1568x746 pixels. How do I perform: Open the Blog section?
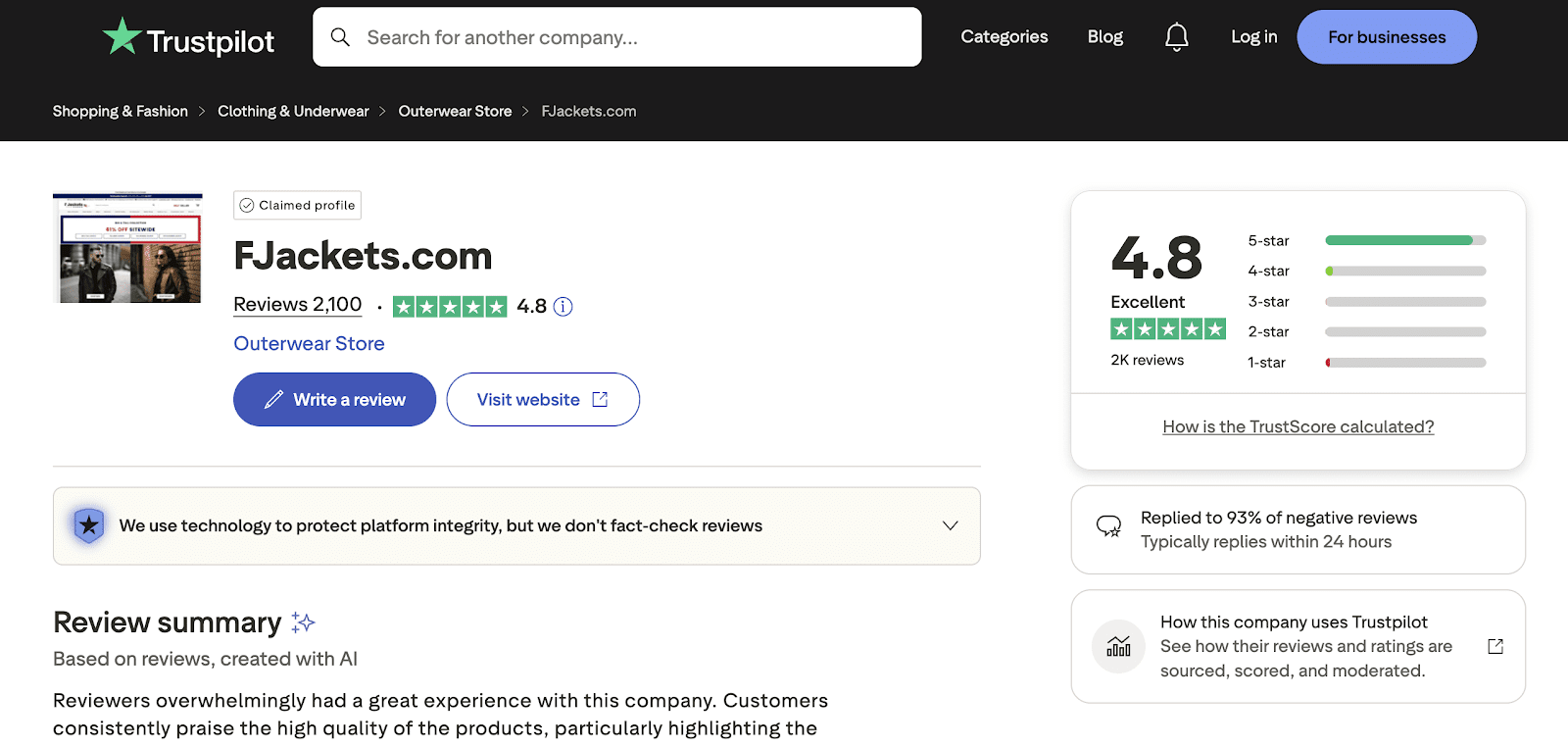1103,36
